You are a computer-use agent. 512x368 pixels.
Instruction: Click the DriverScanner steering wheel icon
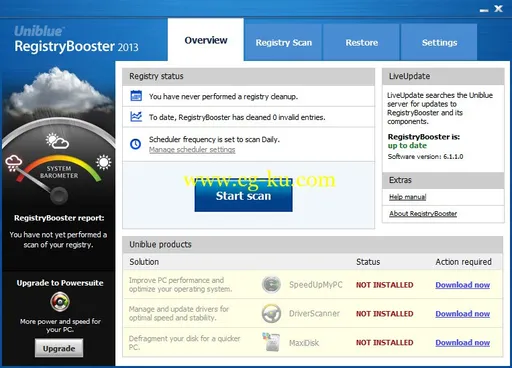point(271,313)
